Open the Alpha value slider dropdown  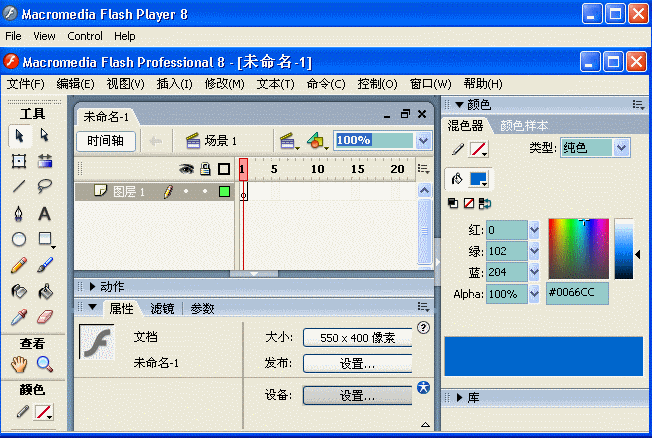click(x=534, y=294)
